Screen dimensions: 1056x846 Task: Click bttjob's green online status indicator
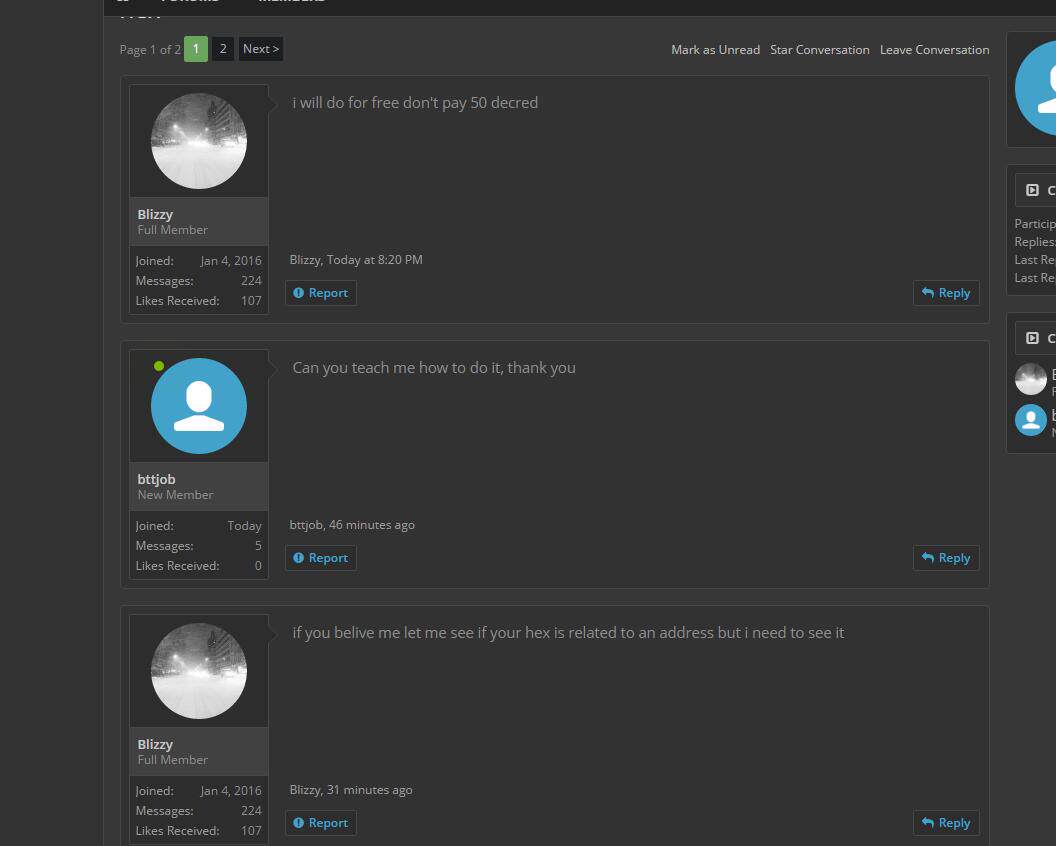pyautogui.click(x=159, y=366)
